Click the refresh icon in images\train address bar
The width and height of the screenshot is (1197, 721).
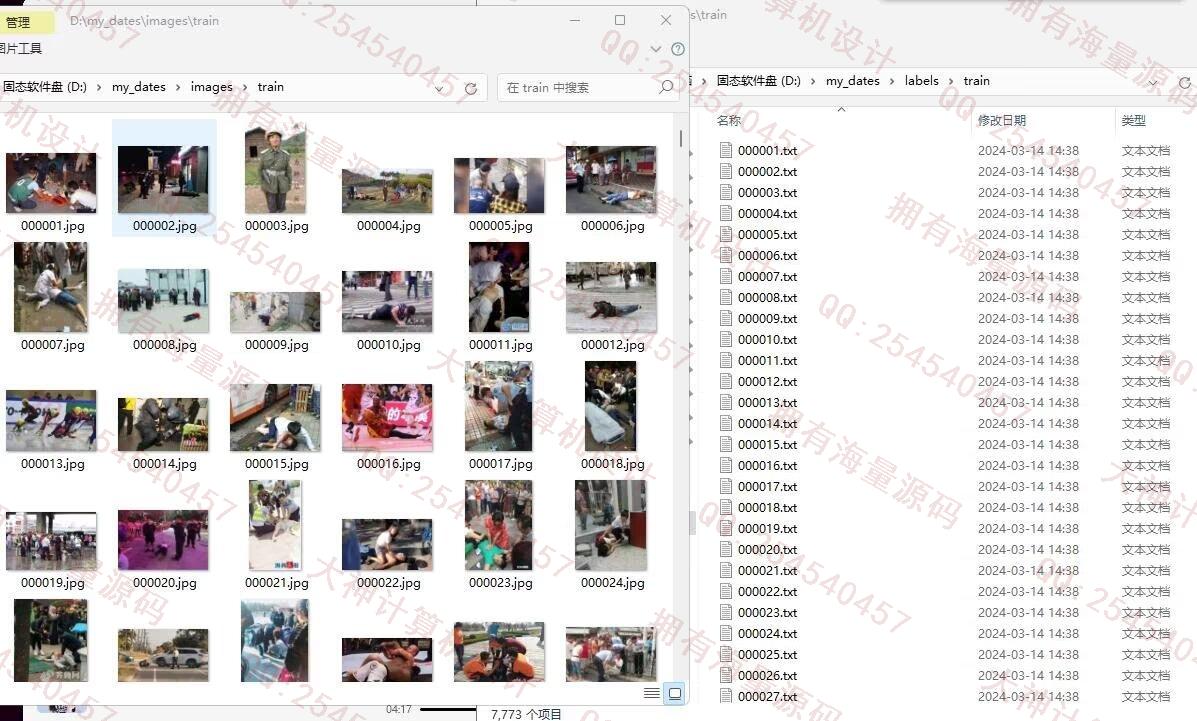click(471, 88)
